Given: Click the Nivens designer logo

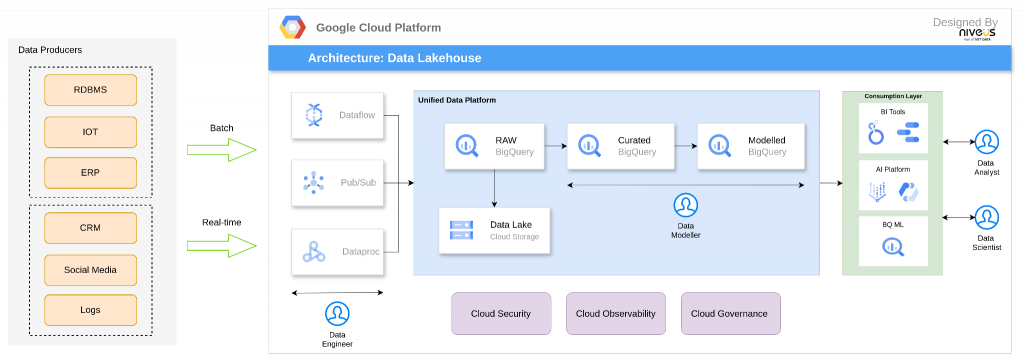Looking at the screenshot, I should [x=977, y=35].
